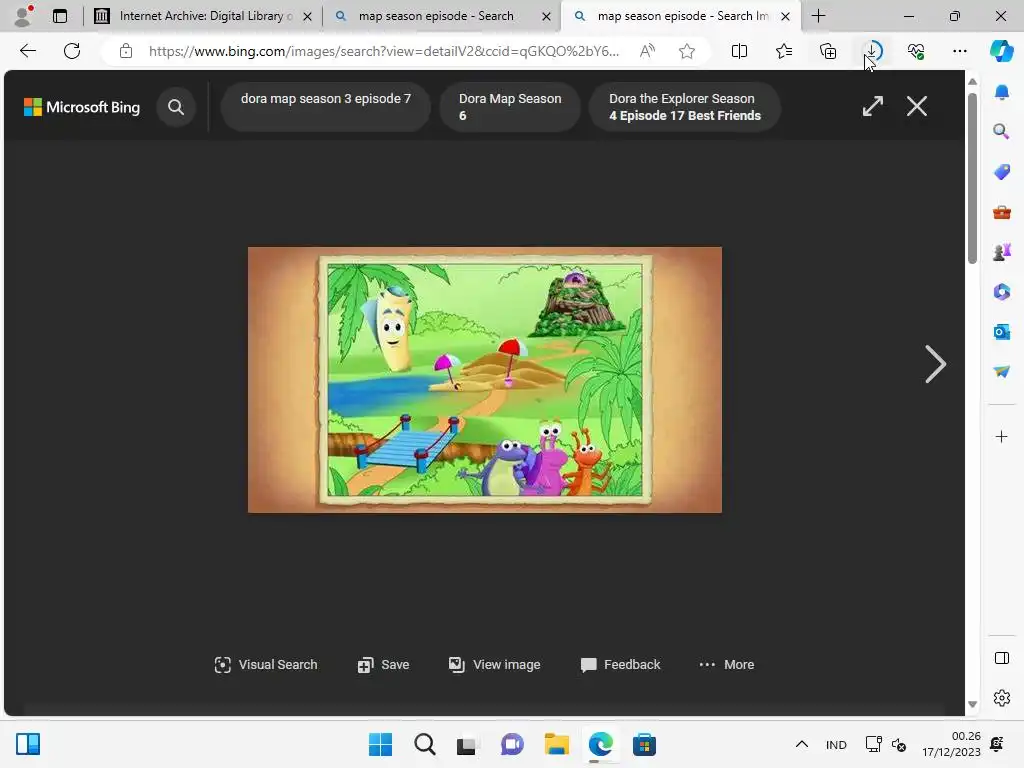1024x768 pixels.
Task: Open Collections in the toolbar
Action: tap(828, 51)
